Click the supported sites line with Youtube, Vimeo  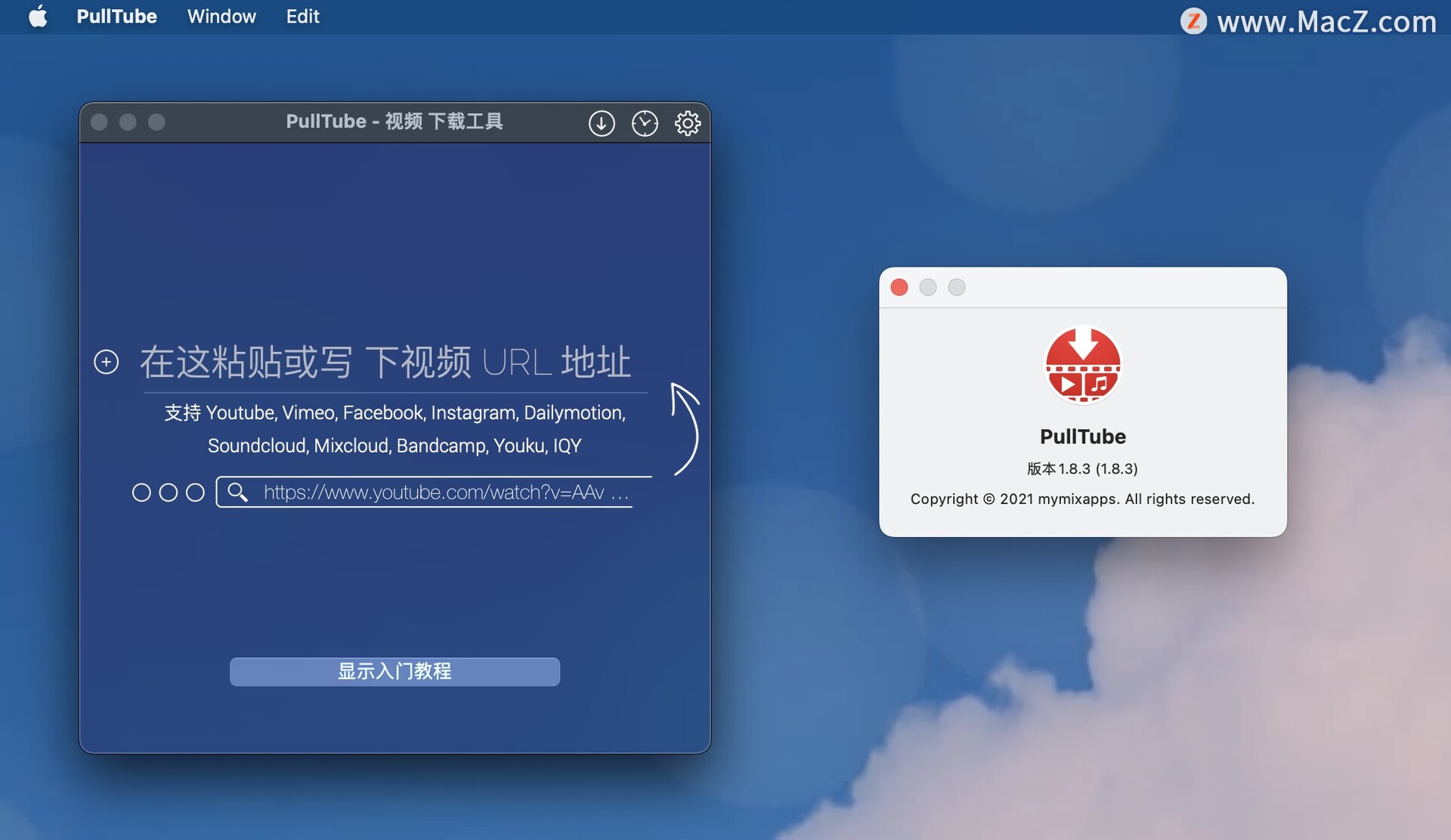(x=394, y=412)
